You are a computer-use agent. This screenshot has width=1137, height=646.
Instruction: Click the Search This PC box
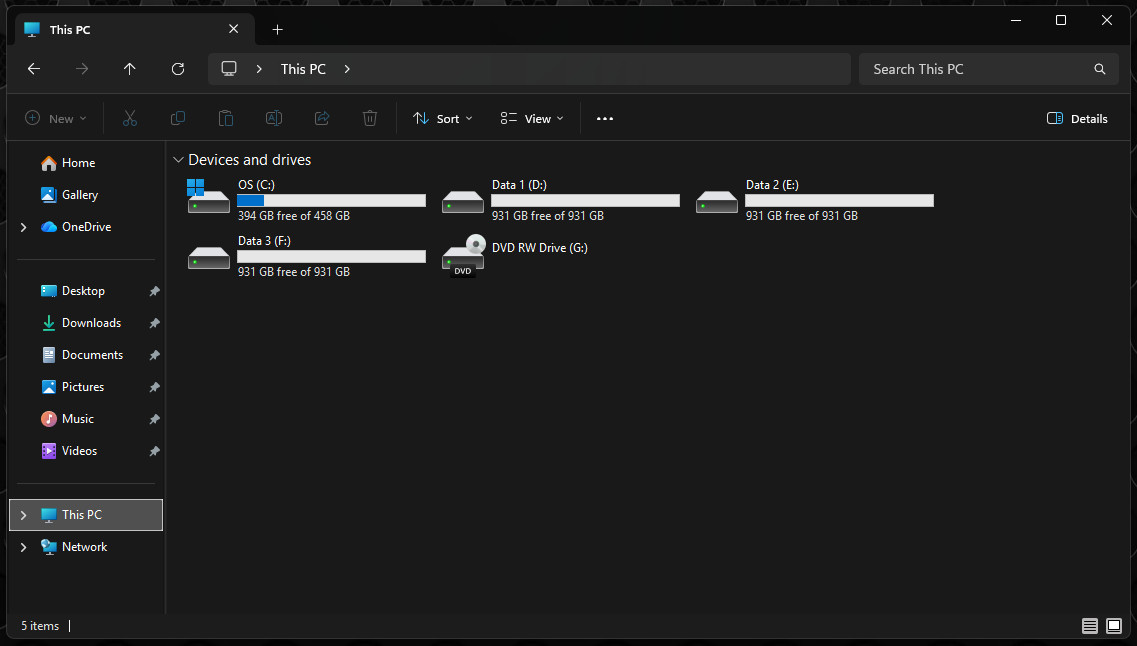(988, 69)
